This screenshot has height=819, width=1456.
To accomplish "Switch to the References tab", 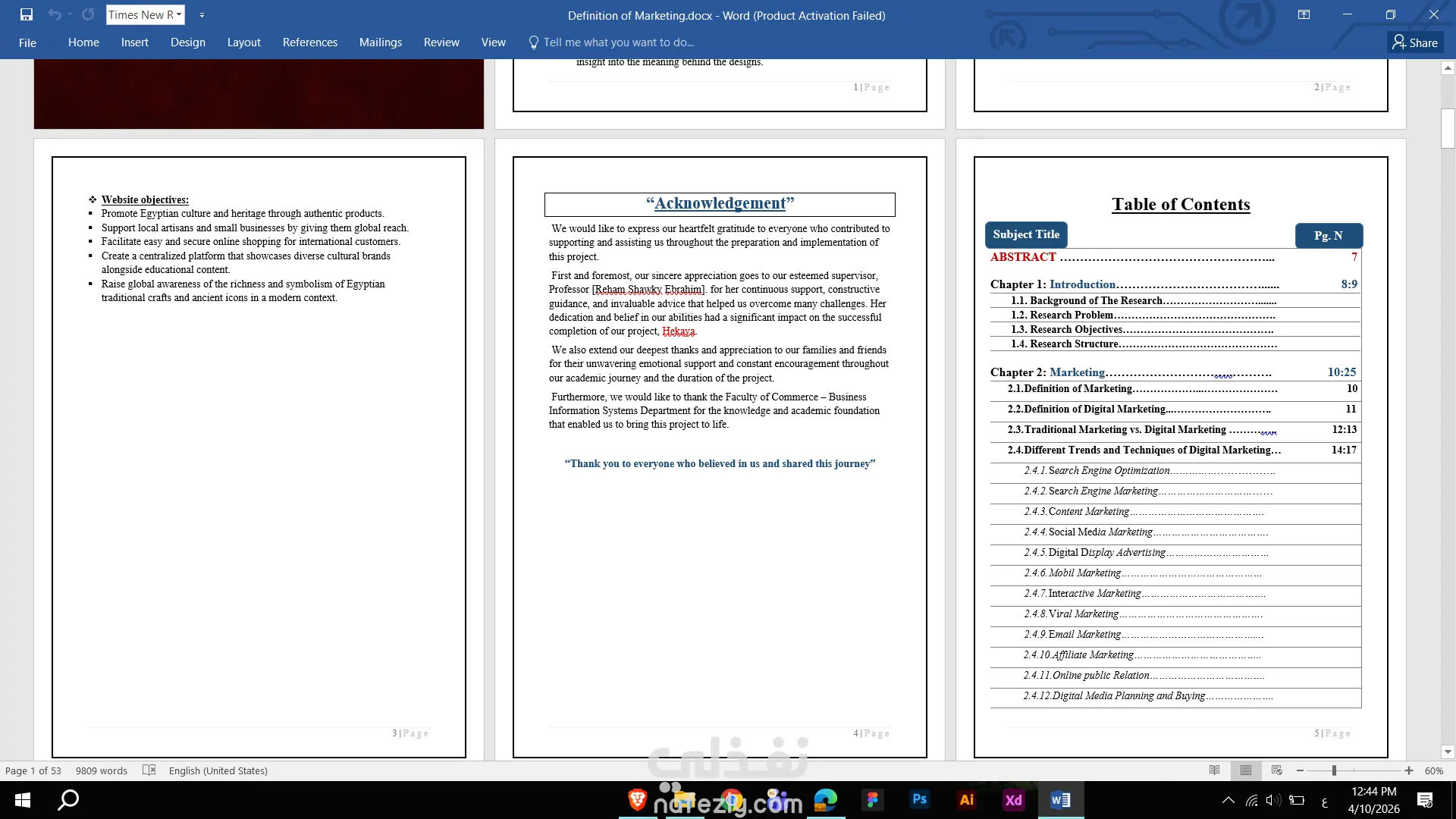I will (x=310, y=42).
